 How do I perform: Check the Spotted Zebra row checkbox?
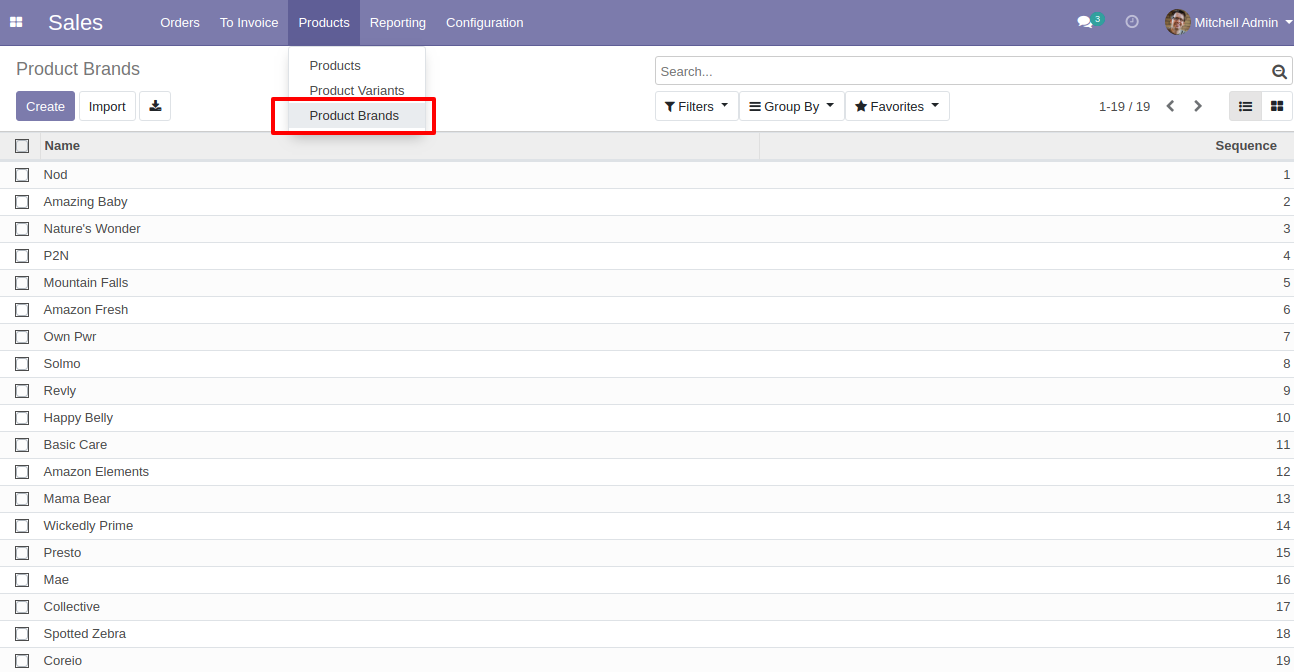pos(22,634)
